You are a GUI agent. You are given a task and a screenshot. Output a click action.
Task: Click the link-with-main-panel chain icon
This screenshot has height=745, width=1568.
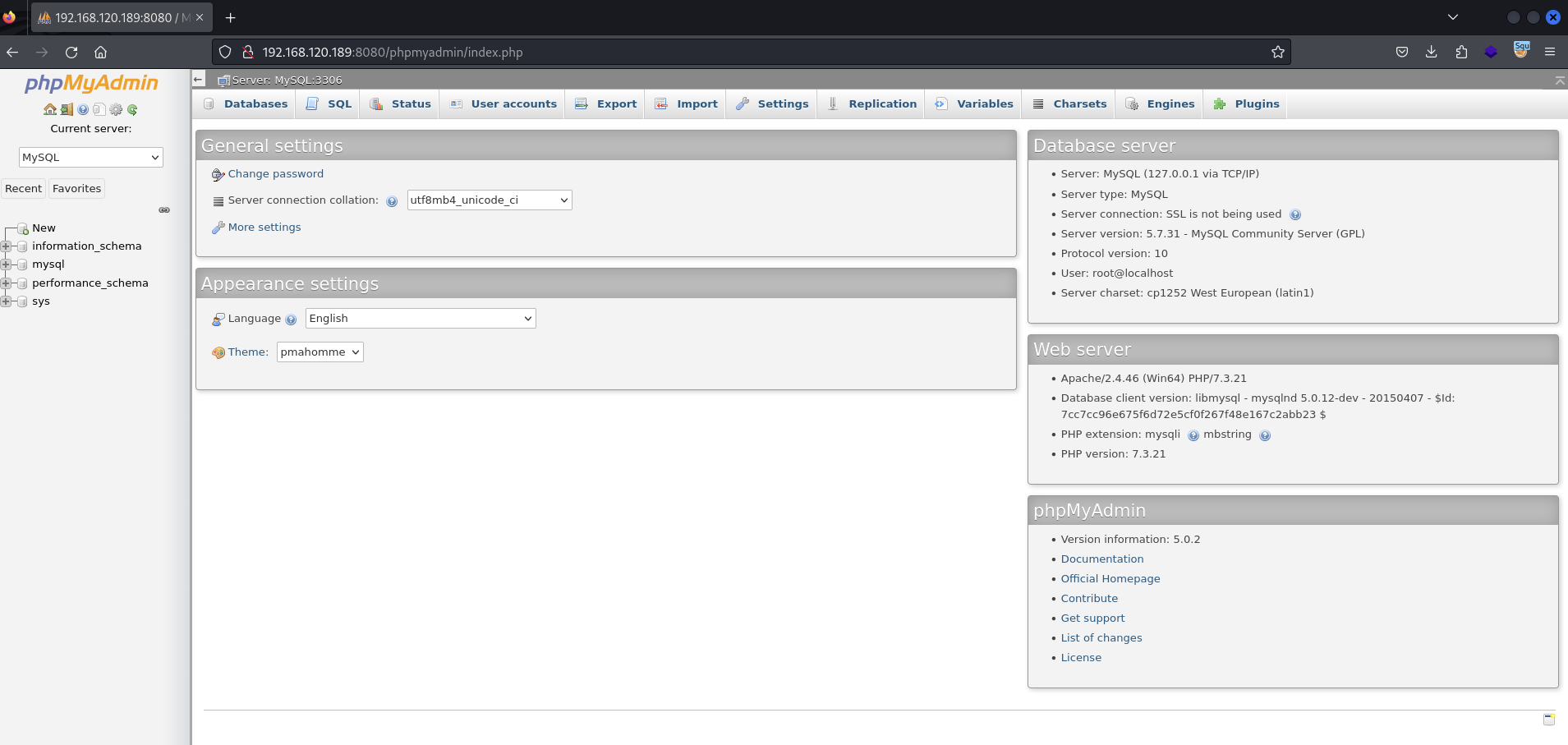pyautogui.click(x=164, y=210)
